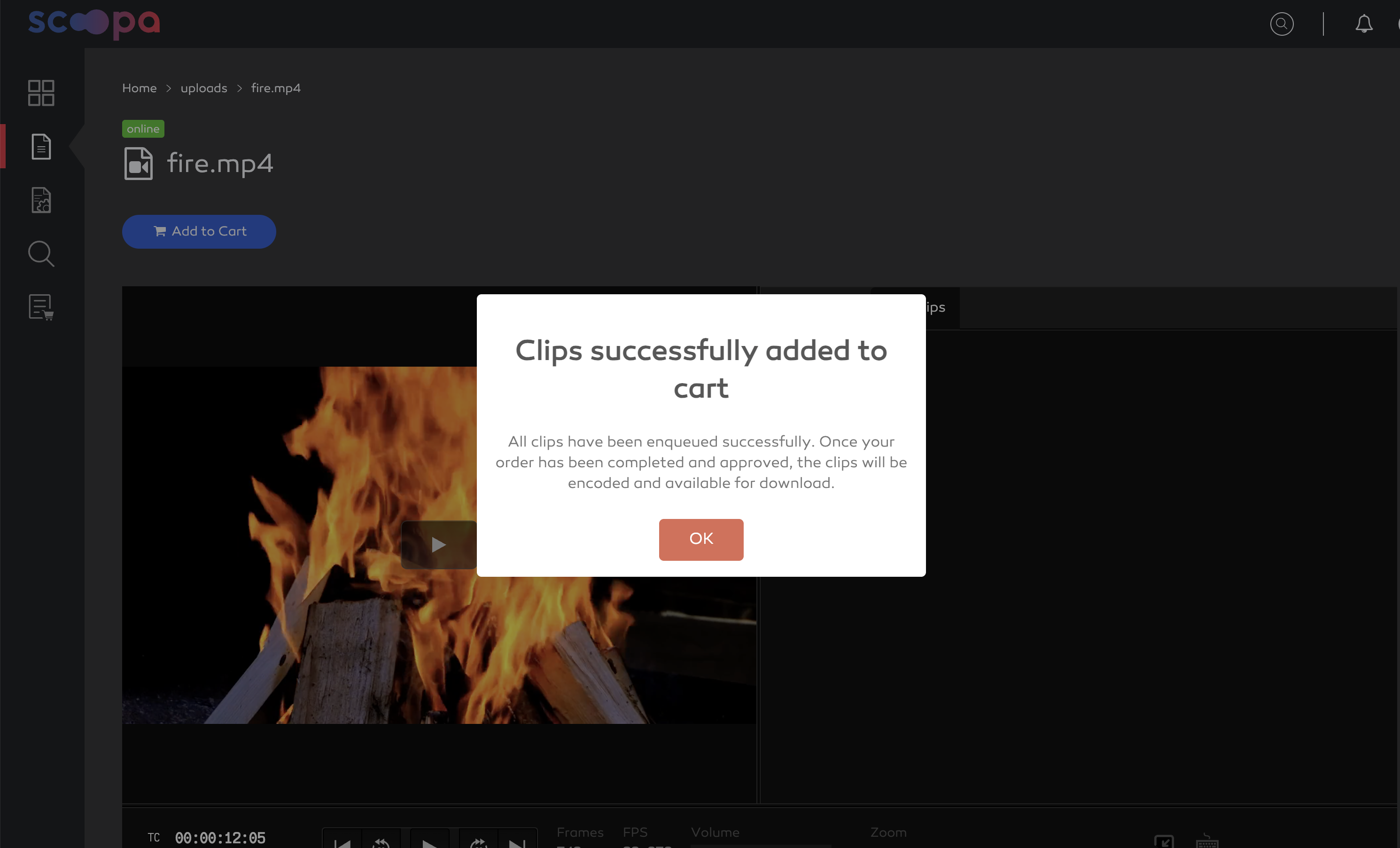
Task: Click the dialog heading 'Clips successfully added to cart'
Action: point(700,369)
